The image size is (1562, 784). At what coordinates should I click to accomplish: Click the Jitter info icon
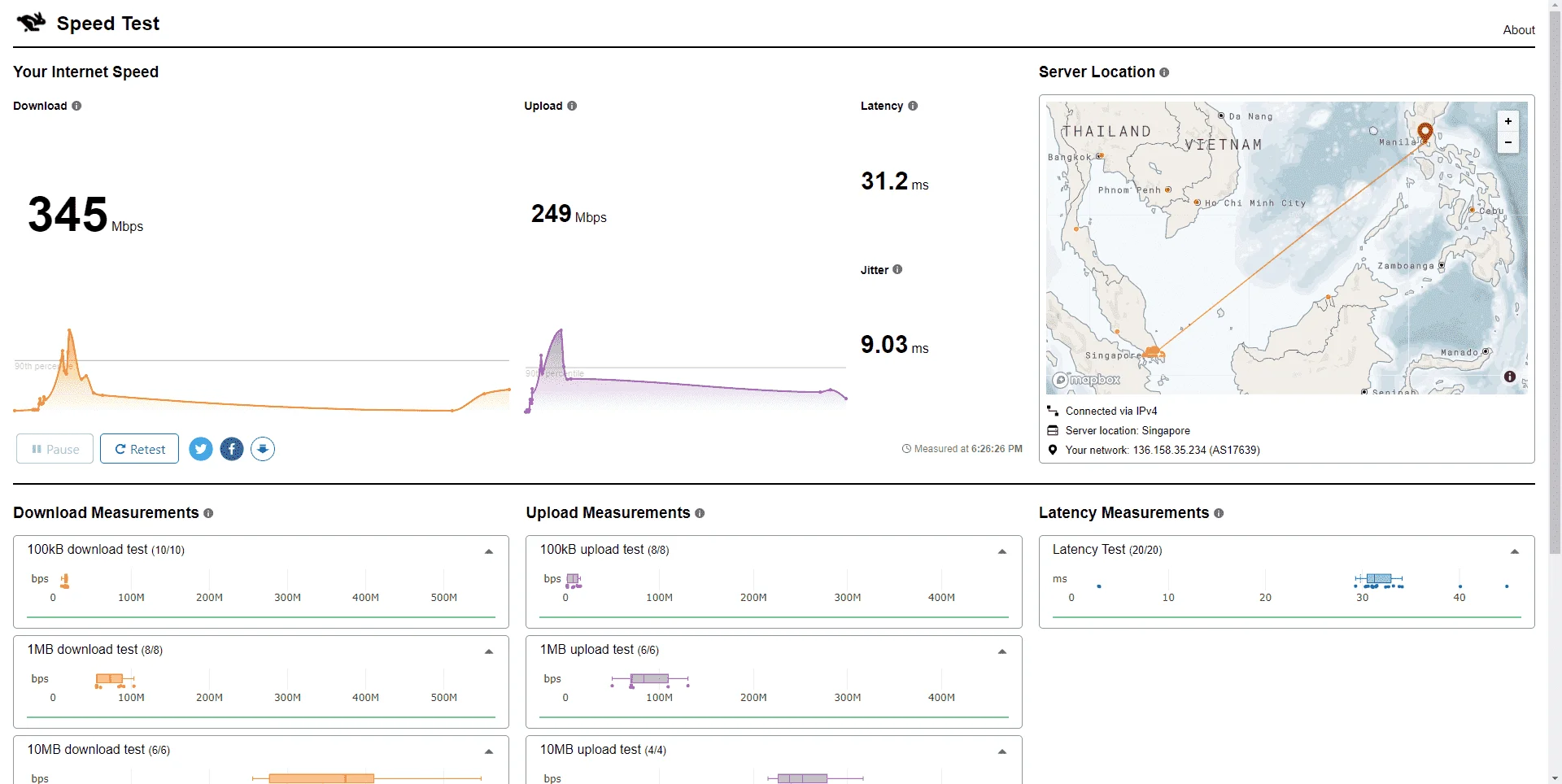[x=897, y=269]
